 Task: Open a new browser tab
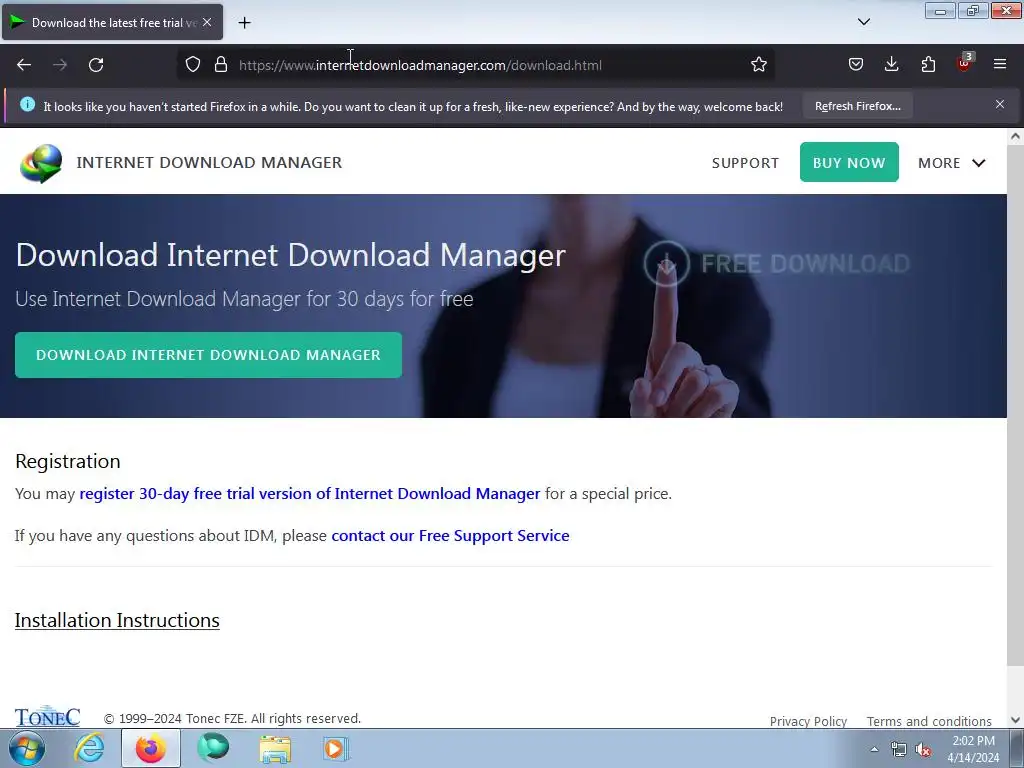click(x=244, y=23)
